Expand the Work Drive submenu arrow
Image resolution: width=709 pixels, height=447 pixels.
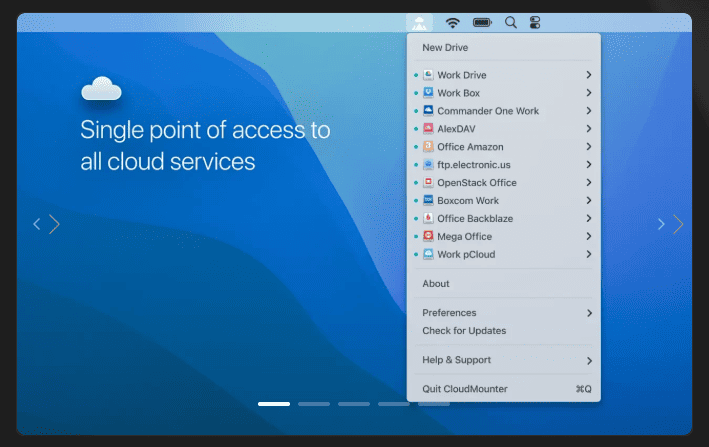(589, 75)
